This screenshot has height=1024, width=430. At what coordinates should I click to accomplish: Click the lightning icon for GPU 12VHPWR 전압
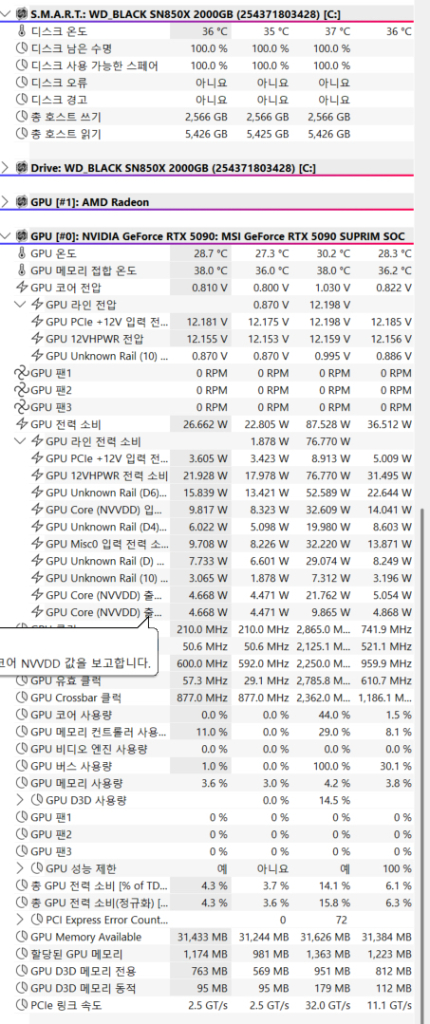click(x=36, y=338)
